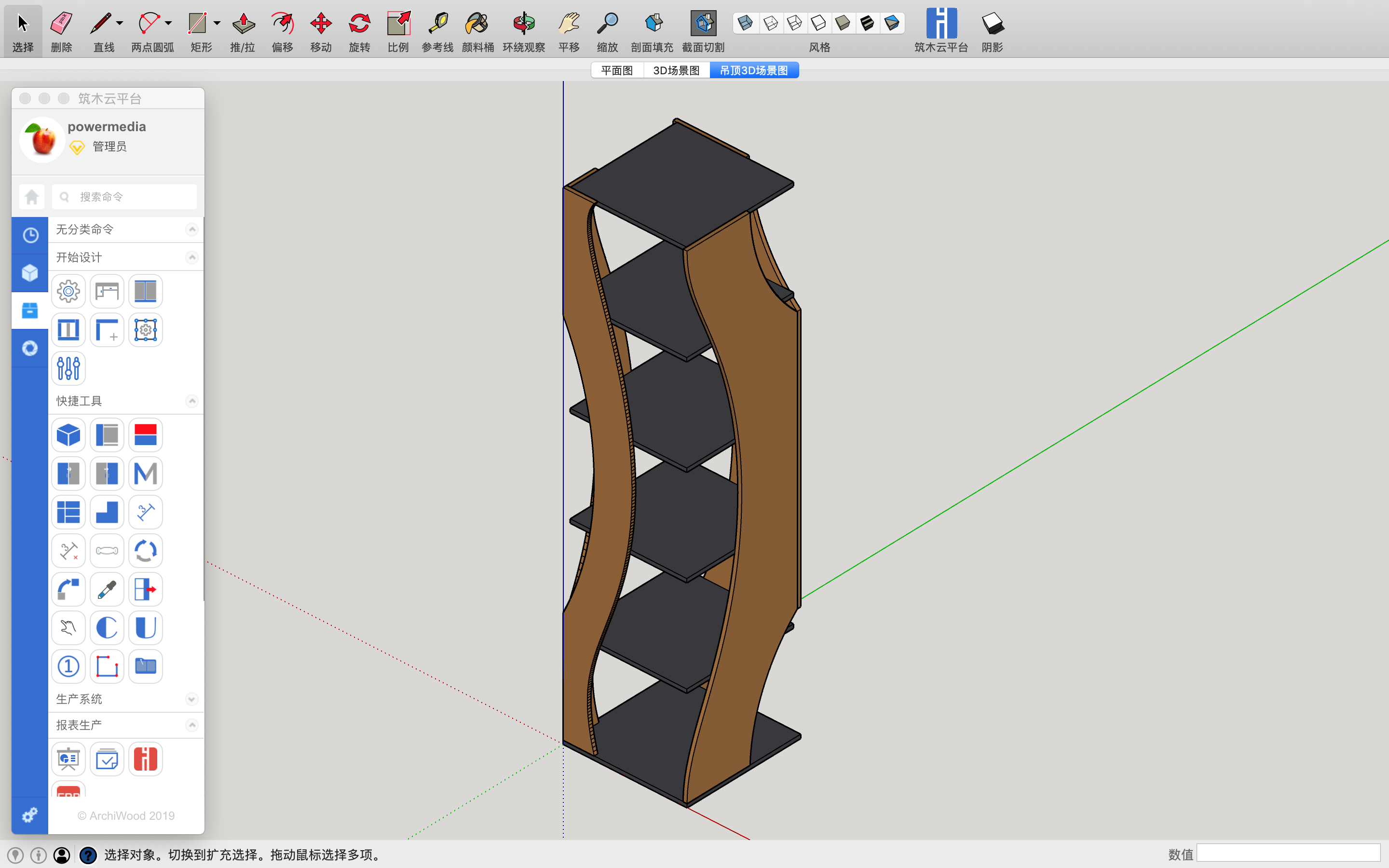Activate the 环绕观察 orbit tool
1389x868 pixels.
click(x=523, y=30)
